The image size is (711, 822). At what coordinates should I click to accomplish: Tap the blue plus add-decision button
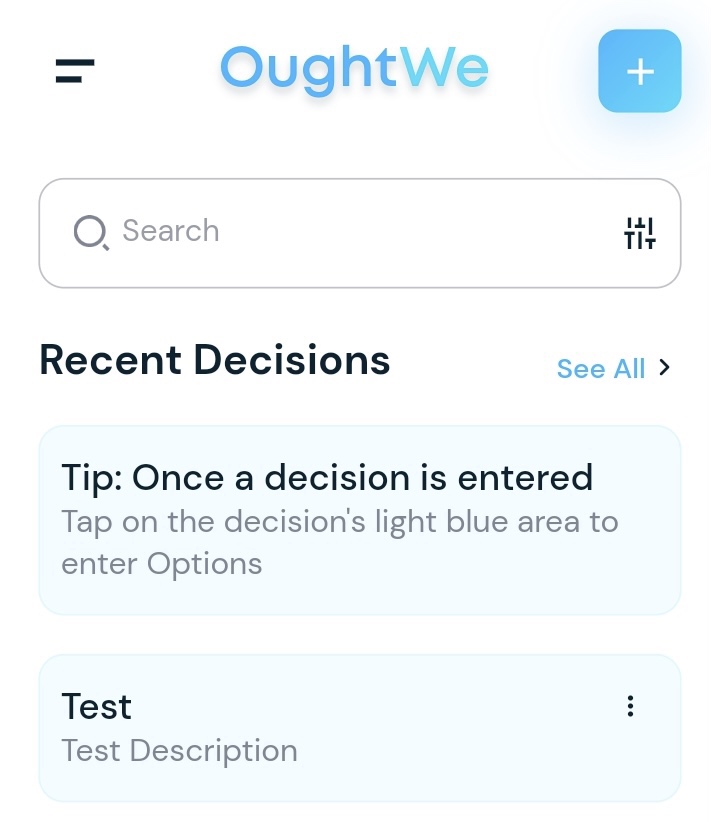coord(639,71)
